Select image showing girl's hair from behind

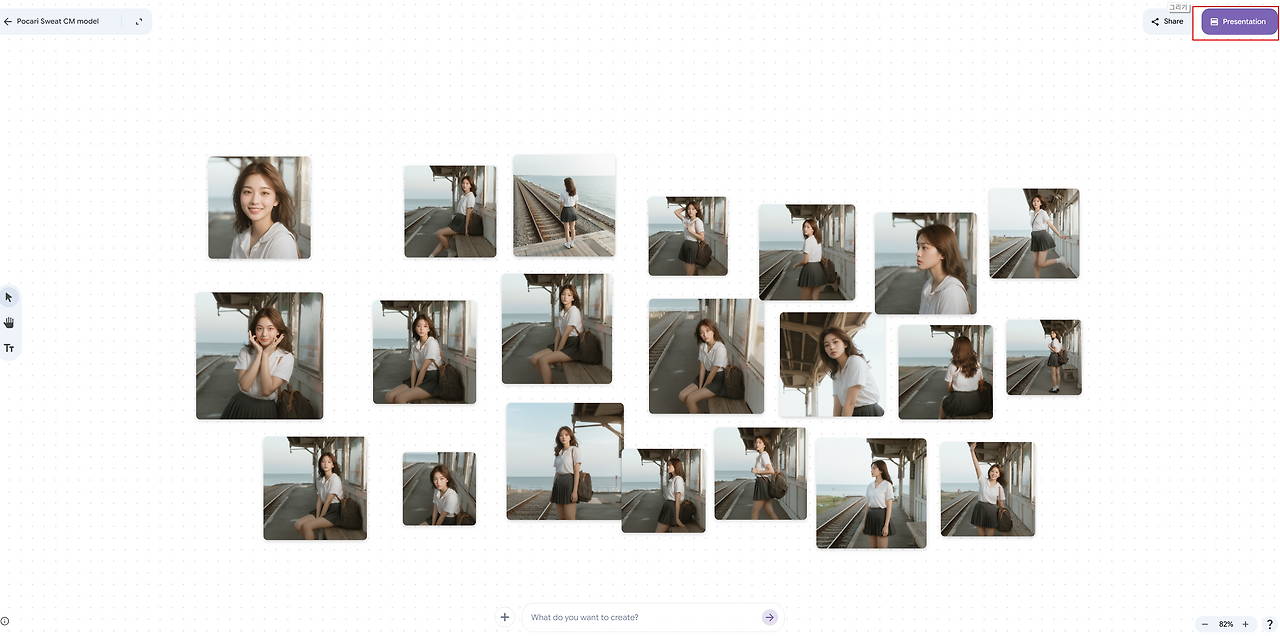pyautogui.click(x=945, y=372)
